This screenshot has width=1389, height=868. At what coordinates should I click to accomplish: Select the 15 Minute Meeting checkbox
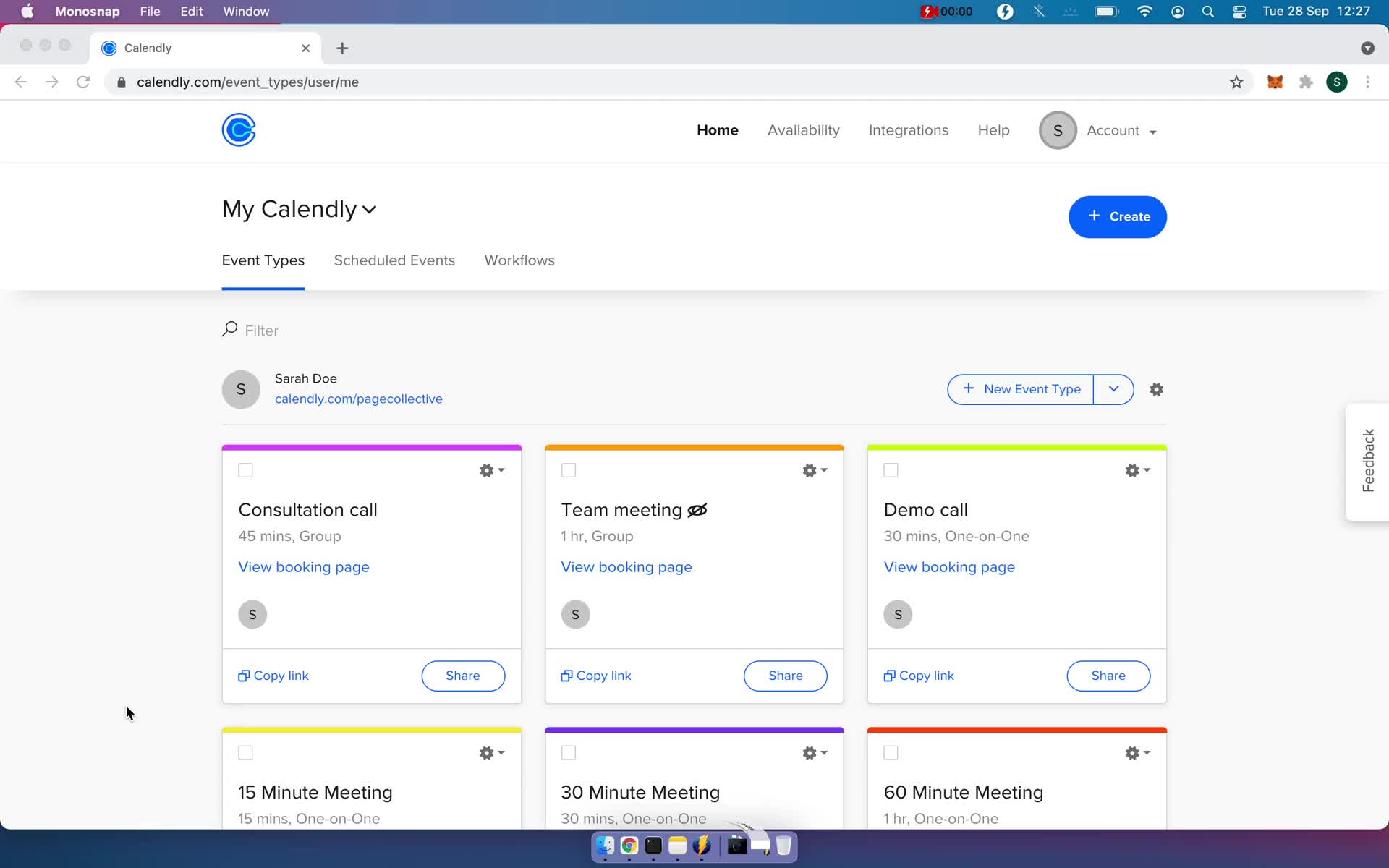coord(245,753)
